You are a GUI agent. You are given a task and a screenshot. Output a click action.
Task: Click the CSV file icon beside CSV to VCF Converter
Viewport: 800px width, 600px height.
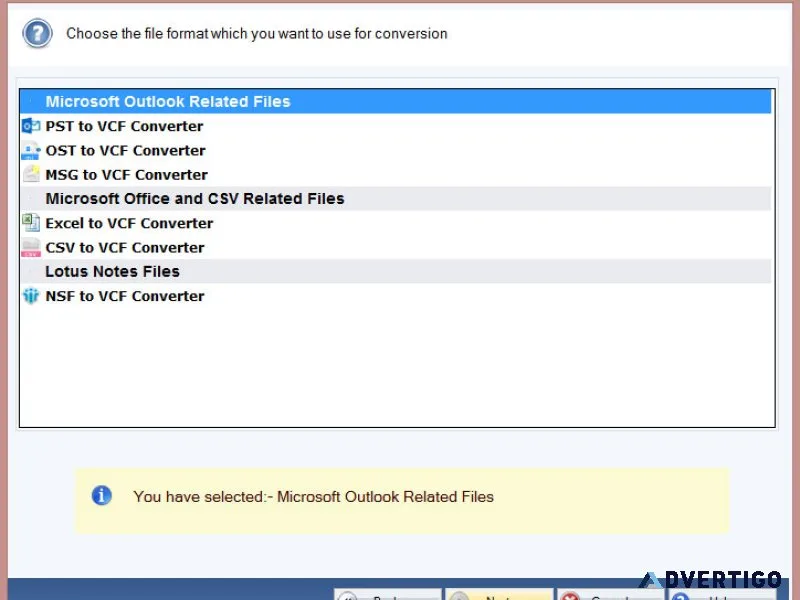point(31,247)
